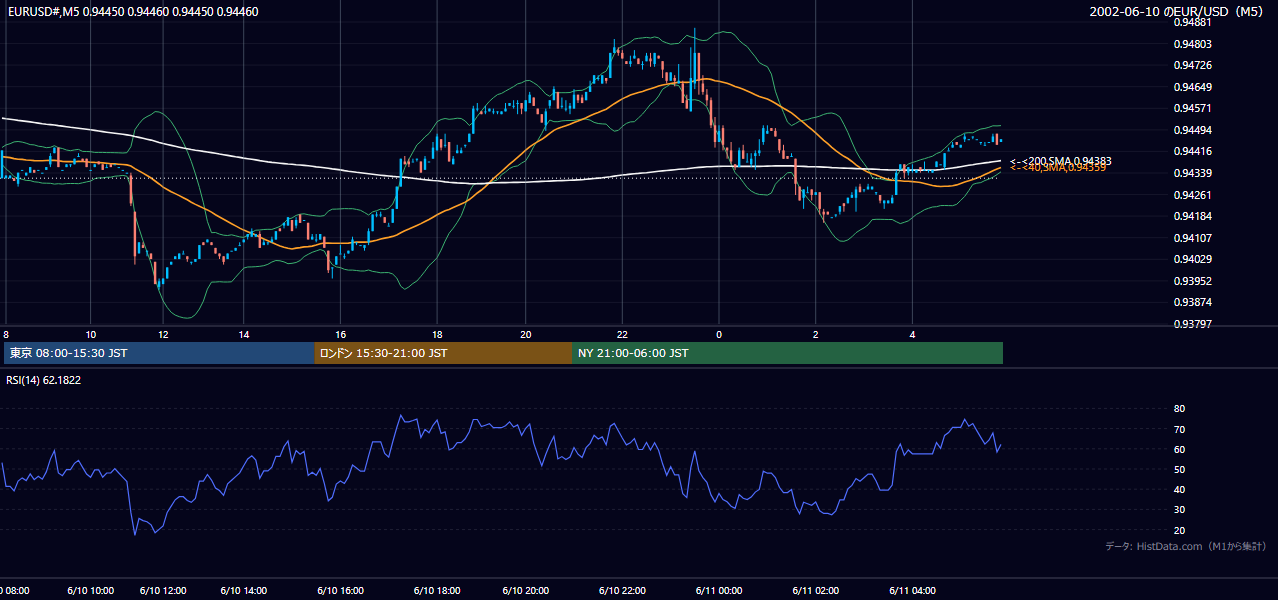Click price axis value 0.94571
The image size is (1278, 600).
pyautogui.click(x=1192, y=109)
